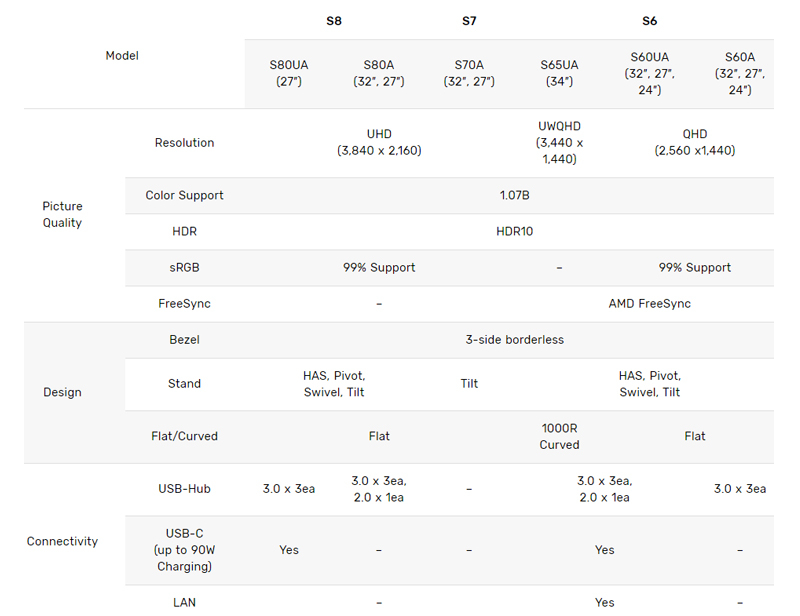Select the S80UA (27") model cell
The image size is (800, 616).
click(289, 73)
